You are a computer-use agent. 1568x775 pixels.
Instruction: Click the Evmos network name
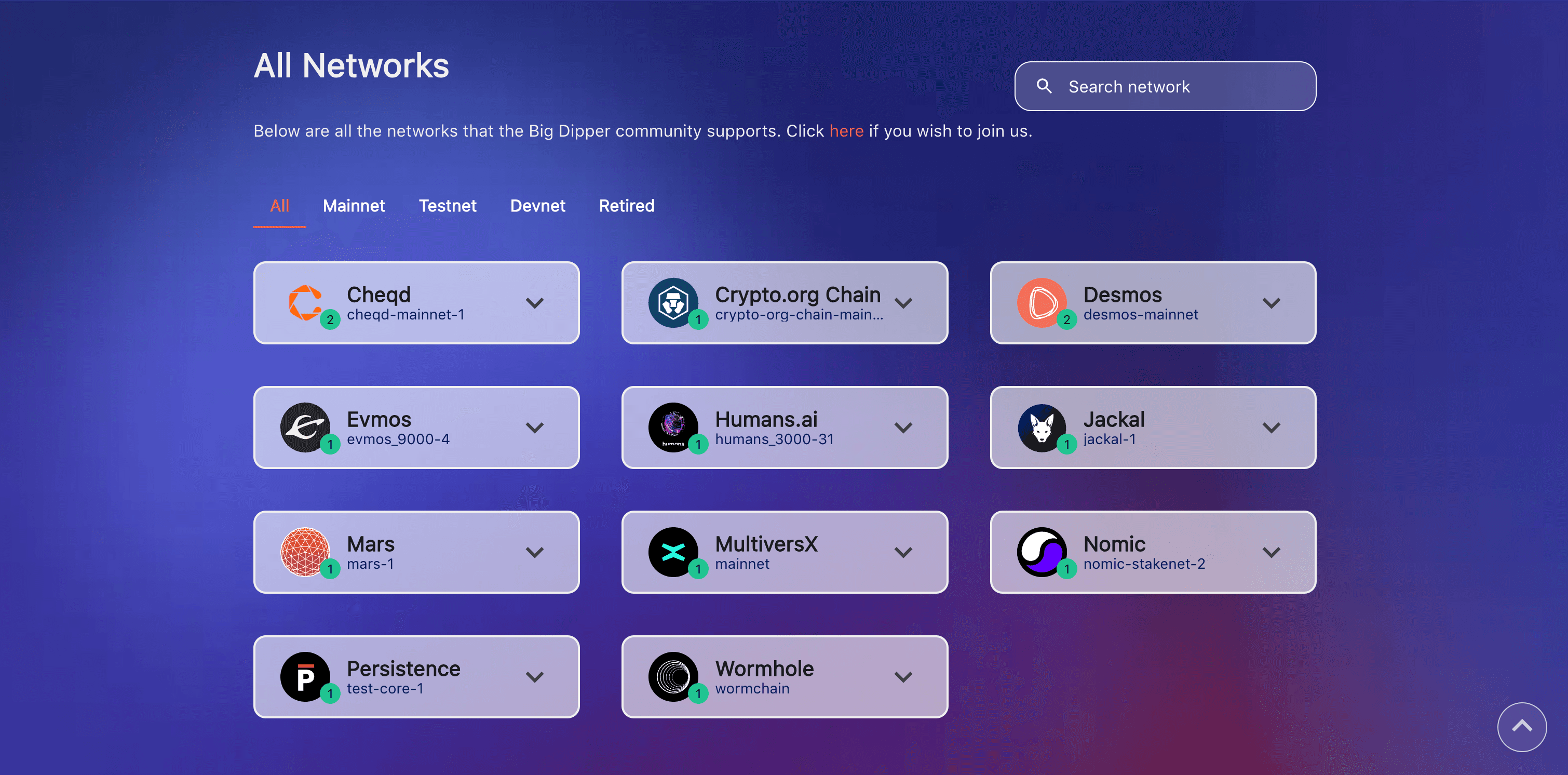379,420
